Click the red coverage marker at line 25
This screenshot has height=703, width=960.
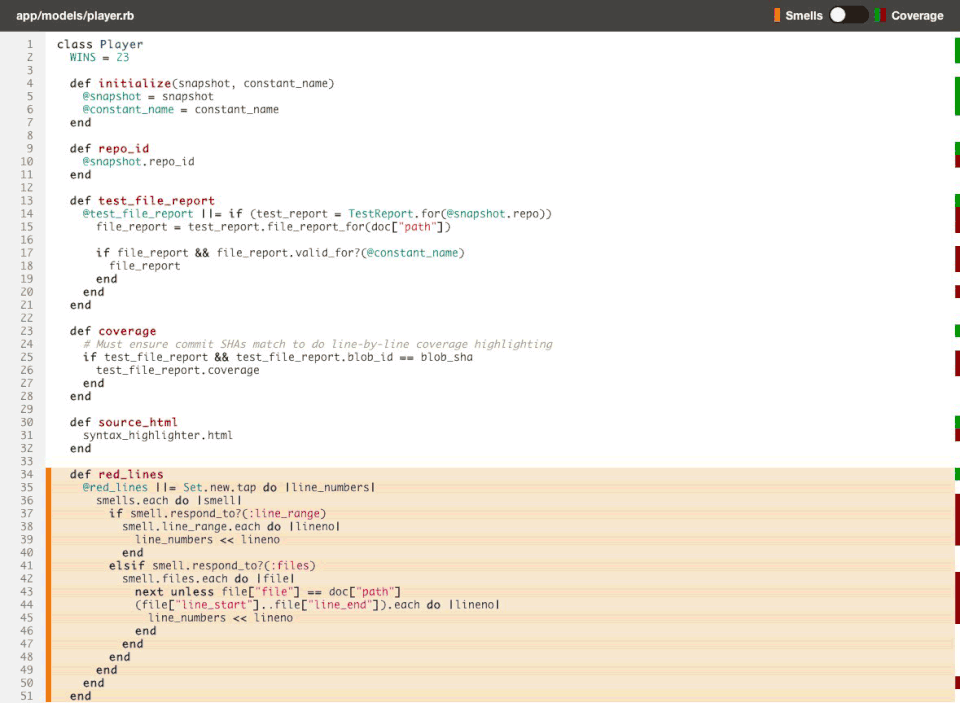(x=957, y=364)
